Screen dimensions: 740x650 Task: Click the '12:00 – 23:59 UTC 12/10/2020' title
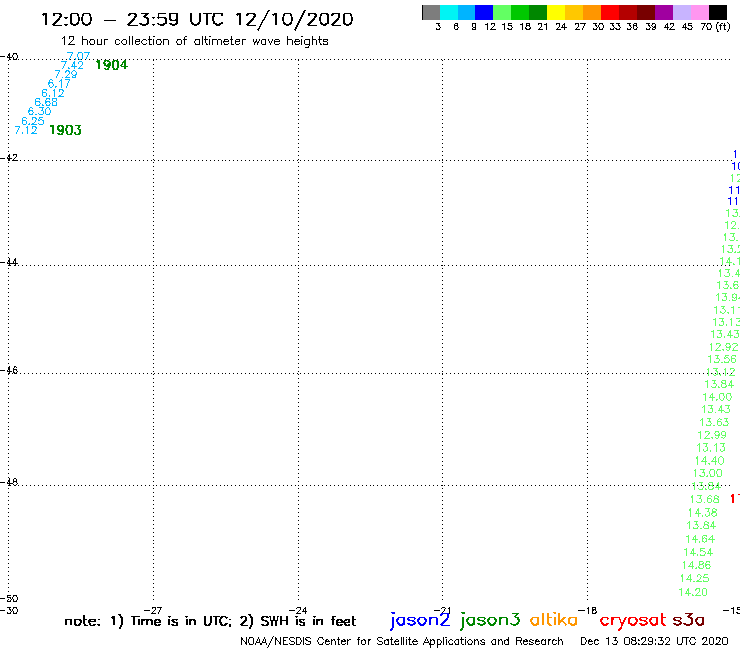pos(197,20)
